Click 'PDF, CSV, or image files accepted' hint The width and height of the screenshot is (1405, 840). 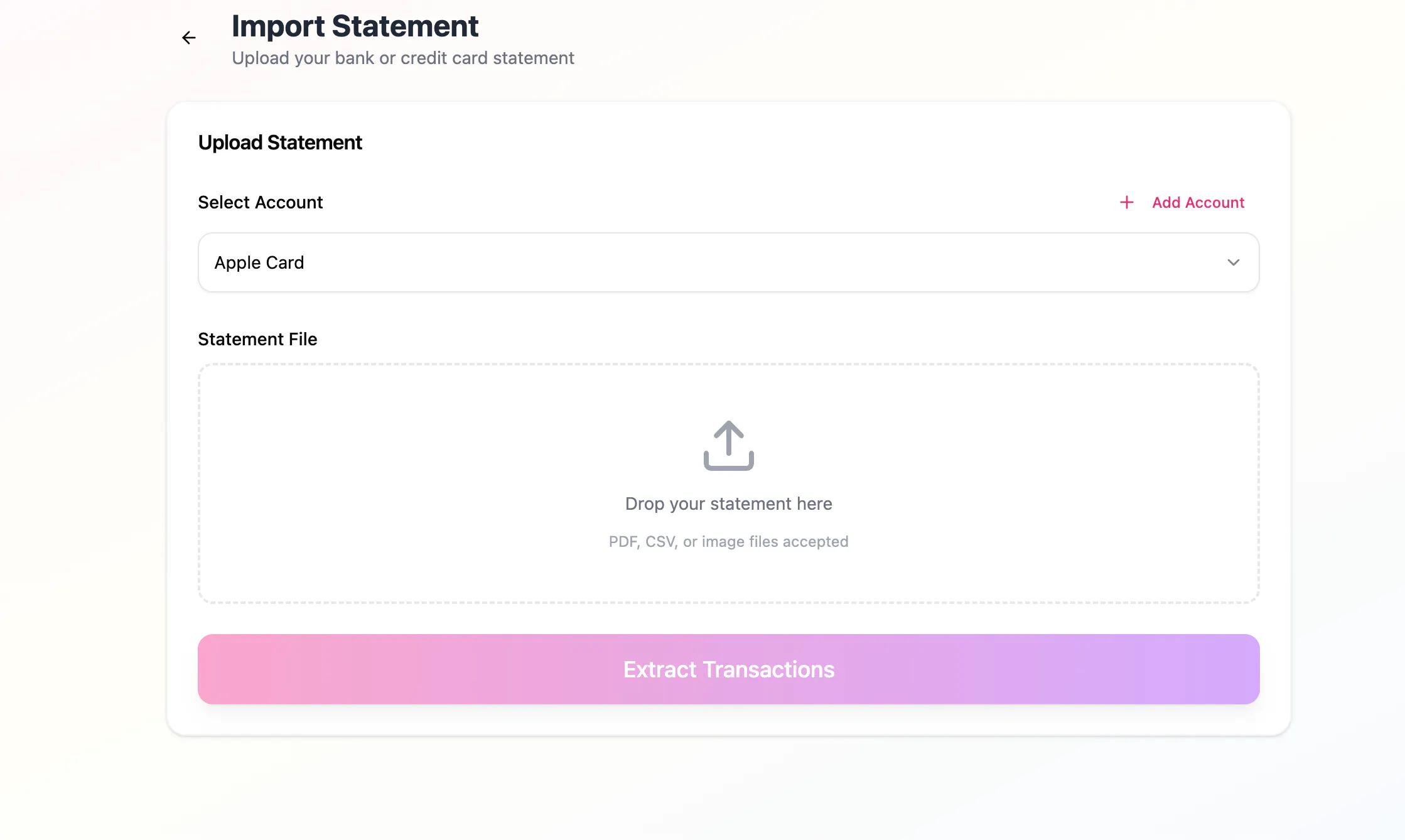[728, 541]
